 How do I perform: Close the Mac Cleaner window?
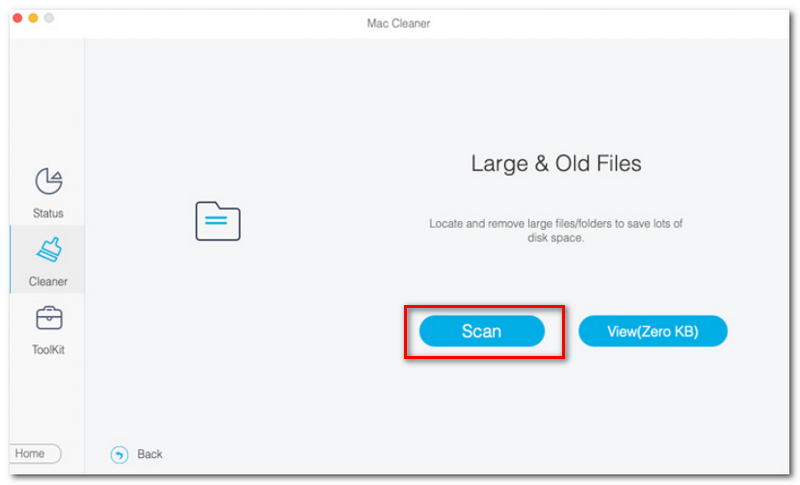coord(17,18)
